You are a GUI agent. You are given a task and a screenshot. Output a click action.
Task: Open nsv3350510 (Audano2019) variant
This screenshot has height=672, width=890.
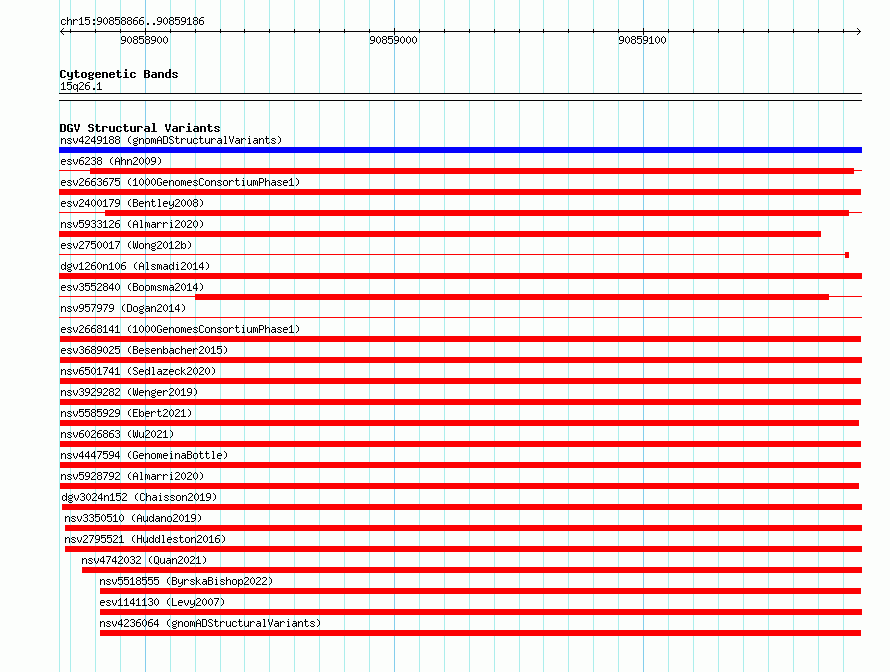pos(133,518)
